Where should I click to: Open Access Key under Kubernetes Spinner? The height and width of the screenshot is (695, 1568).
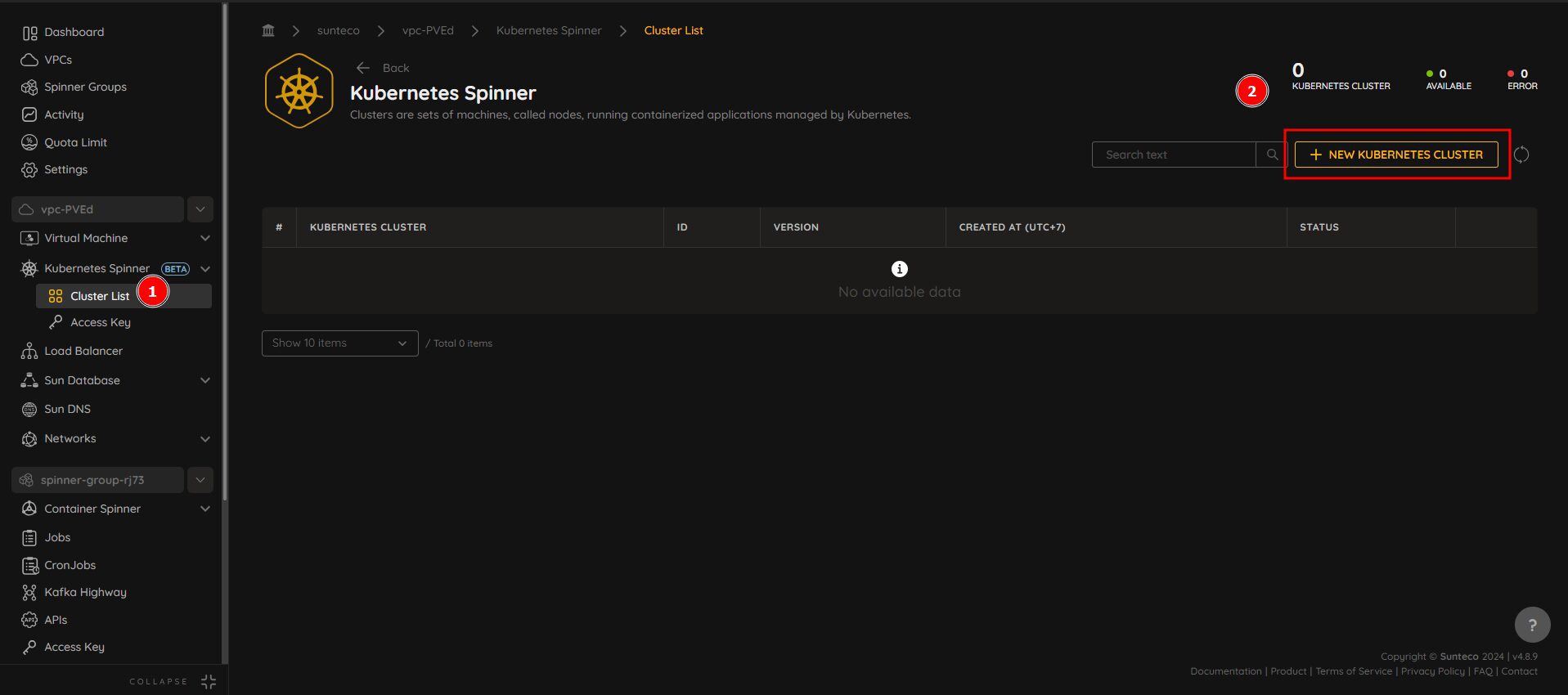coord(90,322)
